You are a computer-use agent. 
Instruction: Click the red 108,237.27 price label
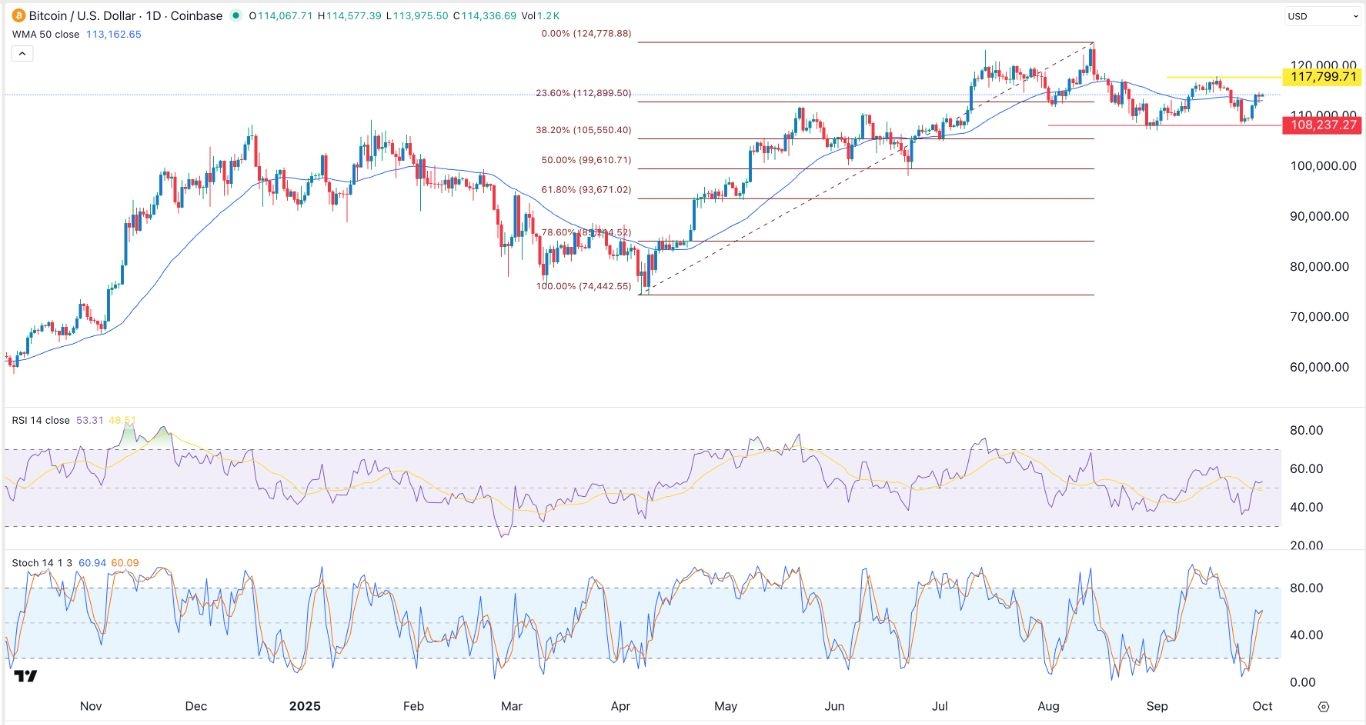coord(1323,125)
